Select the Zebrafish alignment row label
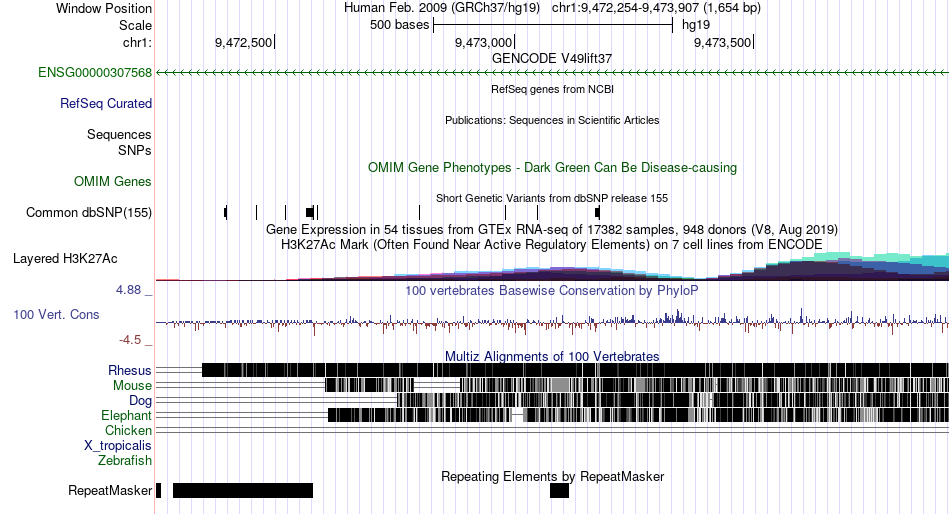Image resolution: width=950 pixels, height=514 pixels. tap(125, 461)
